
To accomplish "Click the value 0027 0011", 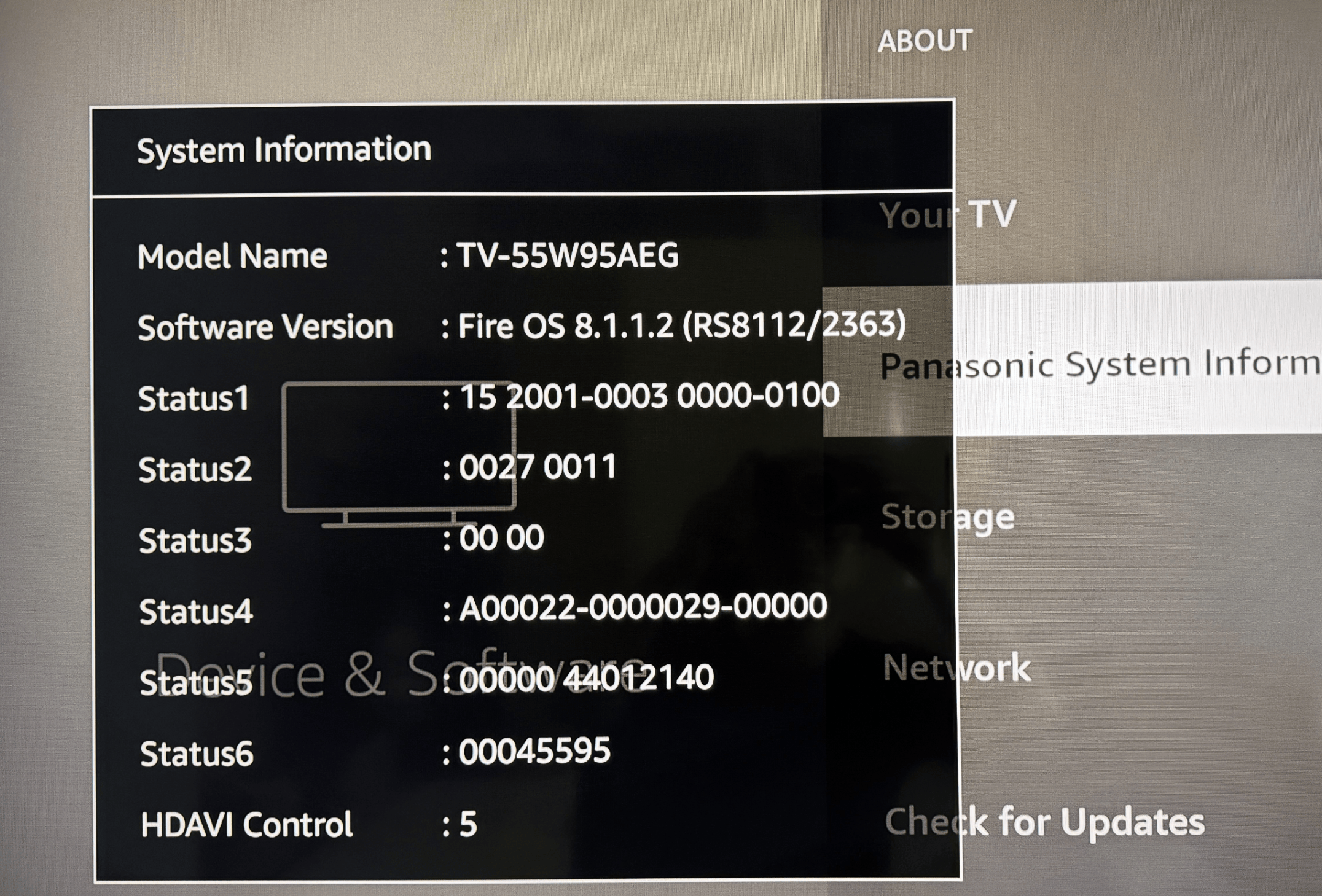I will click(538, 467).
